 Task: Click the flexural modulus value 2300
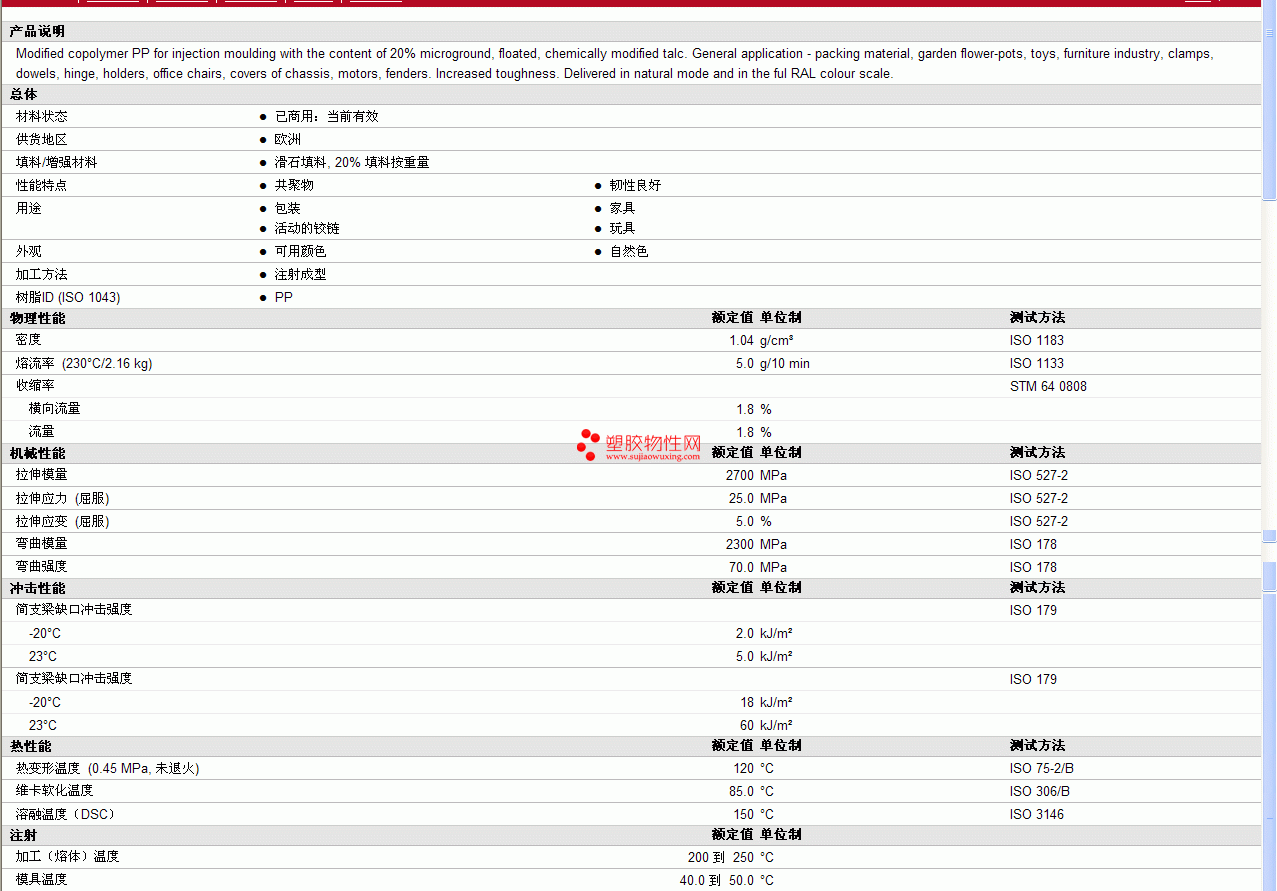pos(740,544)
